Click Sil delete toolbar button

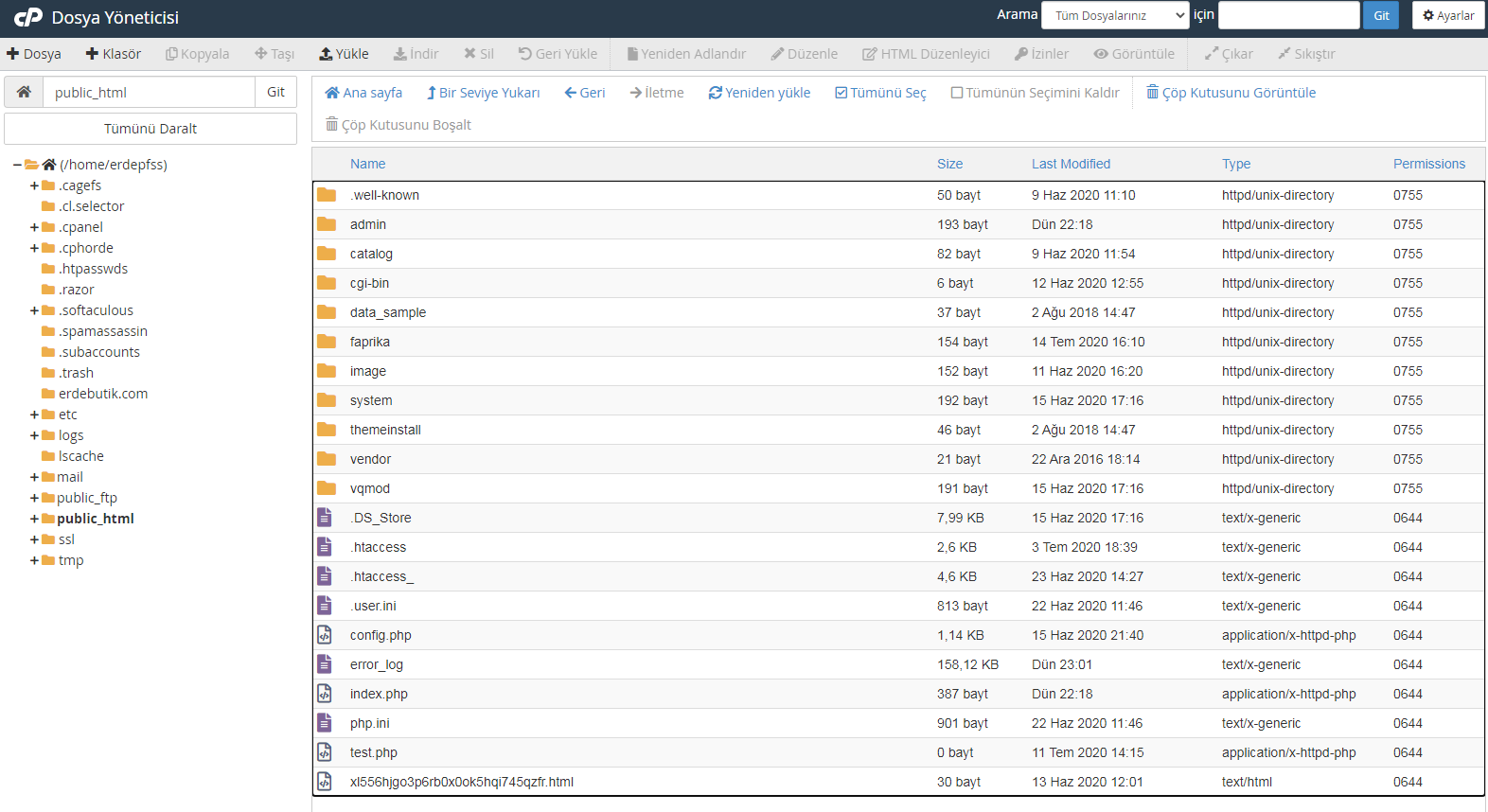pyautogui.click(x=479, y=54)
